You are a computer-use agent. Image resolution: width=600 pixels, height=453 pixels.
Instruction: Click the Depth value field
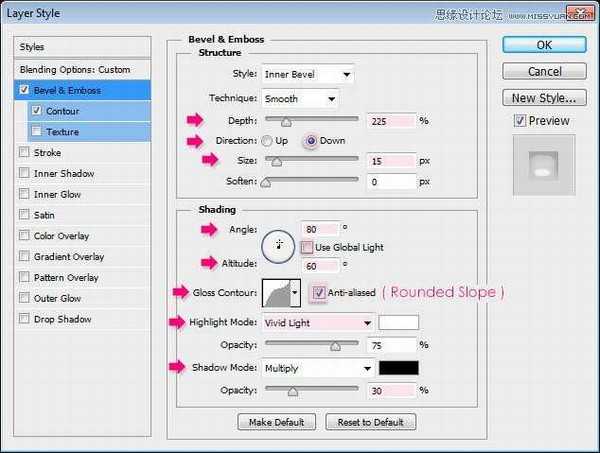tap(391, 121)
